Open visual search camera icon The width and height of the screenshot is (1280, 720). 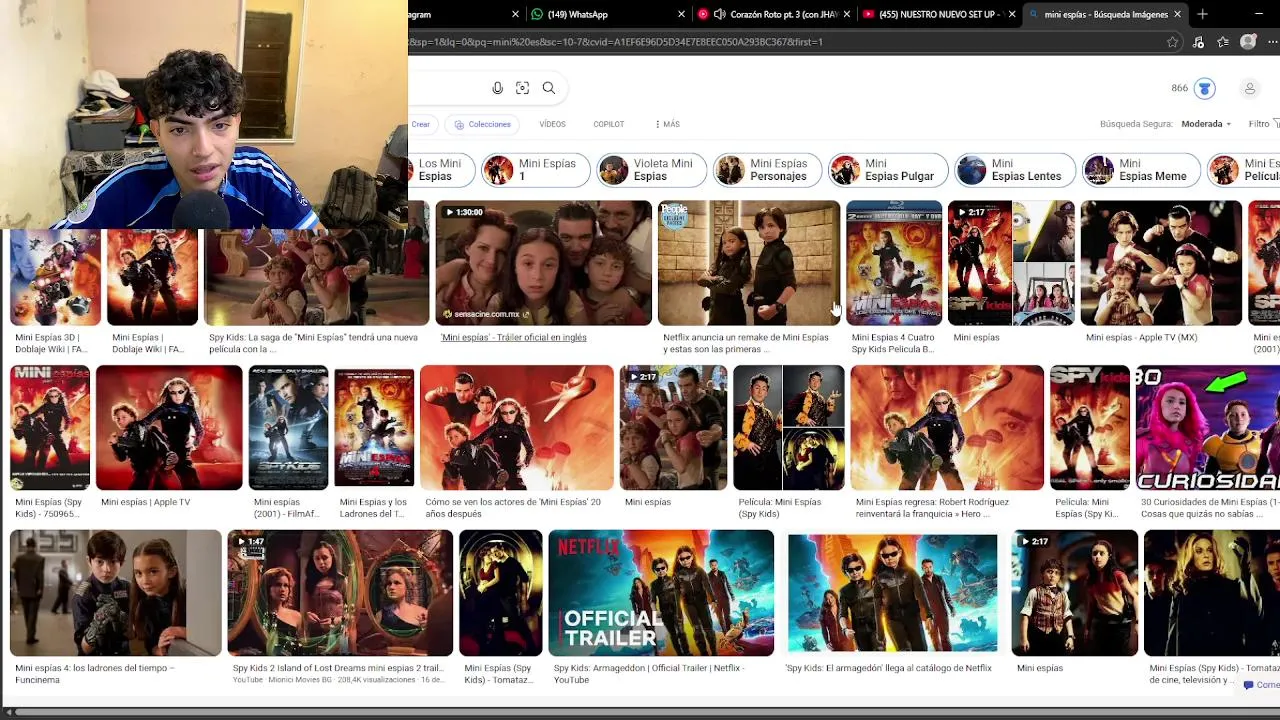522,88
